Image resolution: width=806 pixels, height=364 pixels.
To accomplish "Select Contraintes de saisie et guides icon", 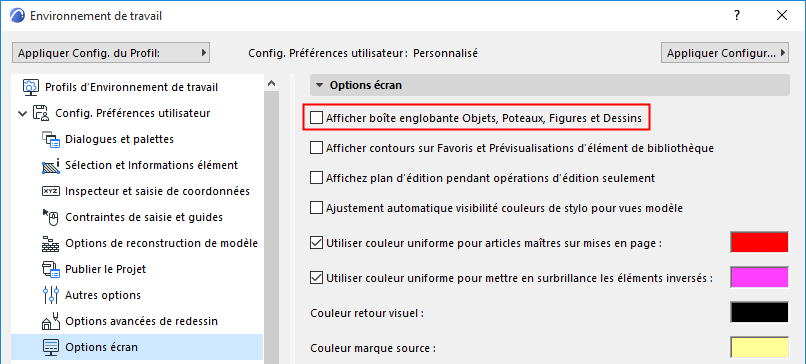I will tap(51, 217).
